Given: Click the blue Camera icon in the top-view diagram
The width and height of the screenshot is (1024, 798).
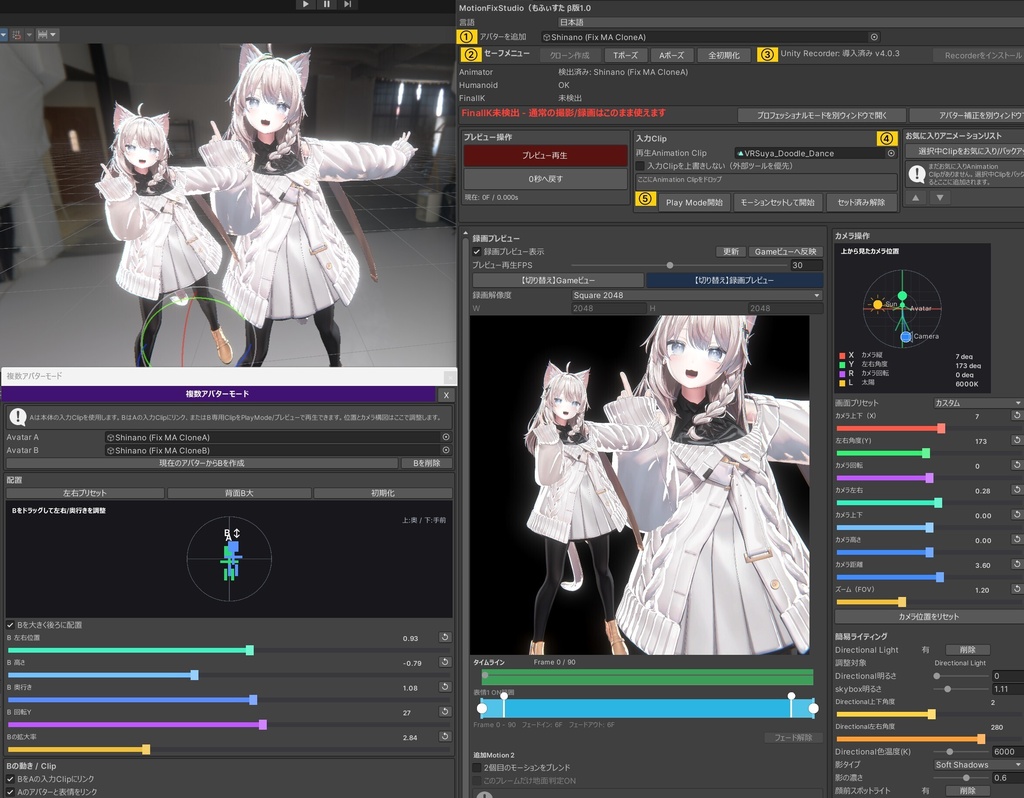Looking at the screenshot, I should (x=906, y=336).
